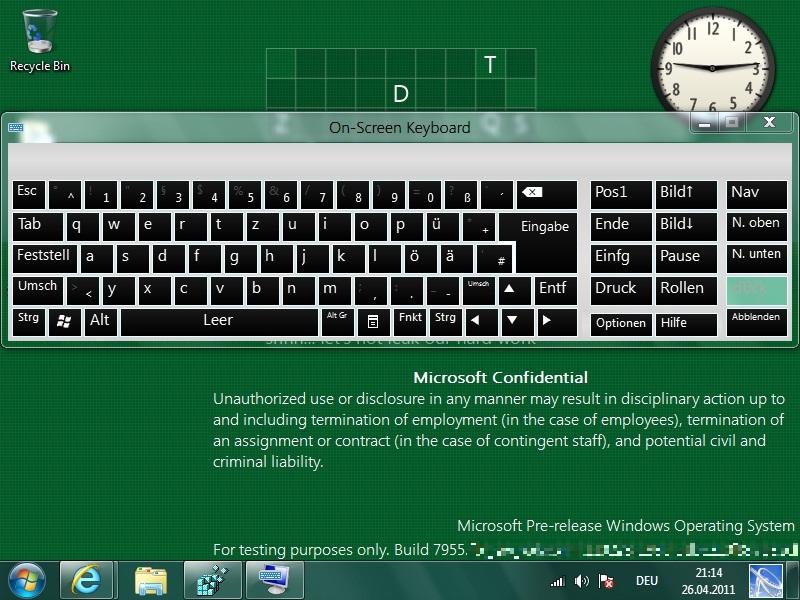Tap the ä umlaut key
The height and width of the screenshot is (600, 800).
point(457,258)
